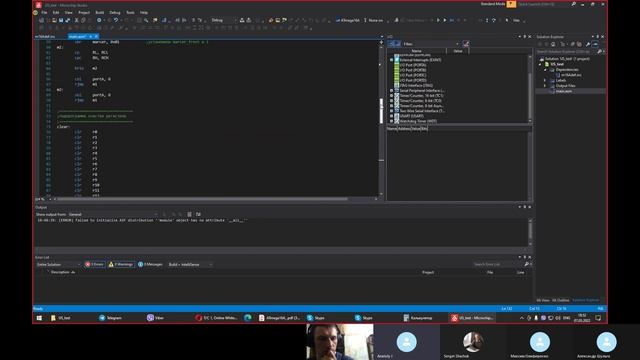Click the Search Solution Explorer field
This screenshot has width=640, height=360.
coord(567,51)
